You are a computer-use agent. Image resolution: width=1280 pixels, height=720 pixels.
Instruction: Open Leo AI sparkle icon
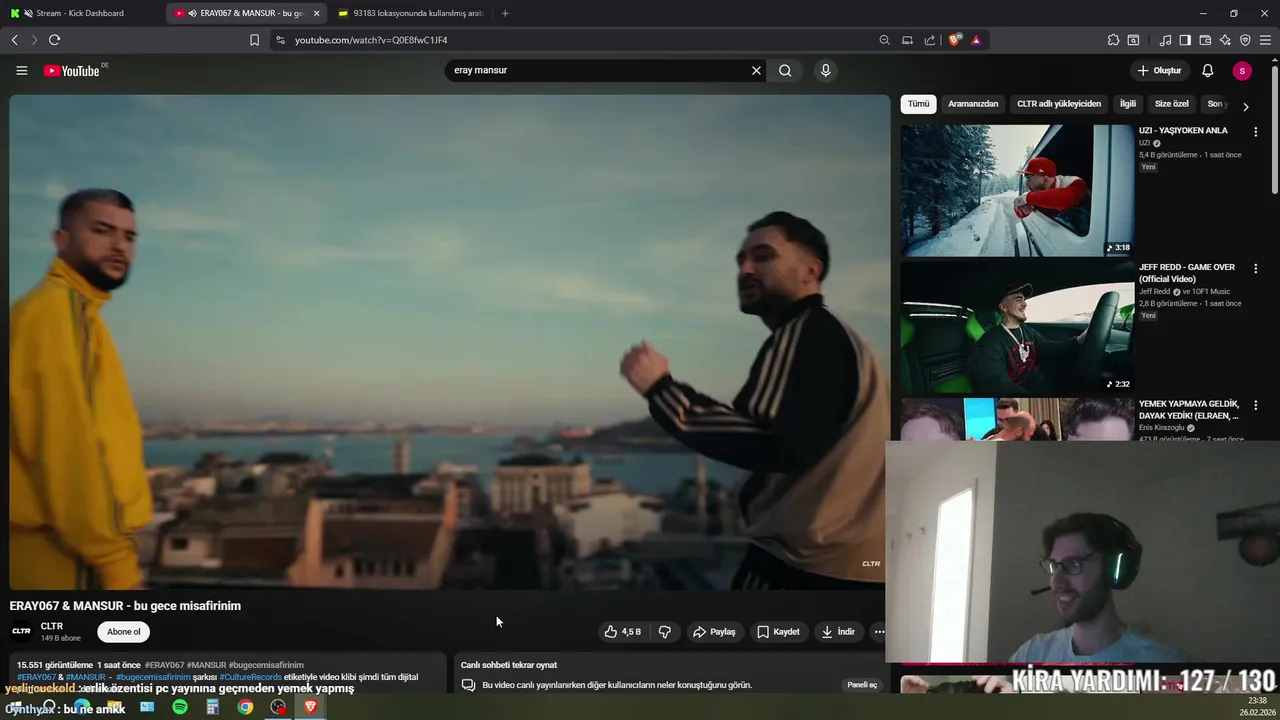click(x=1225, y=40)
